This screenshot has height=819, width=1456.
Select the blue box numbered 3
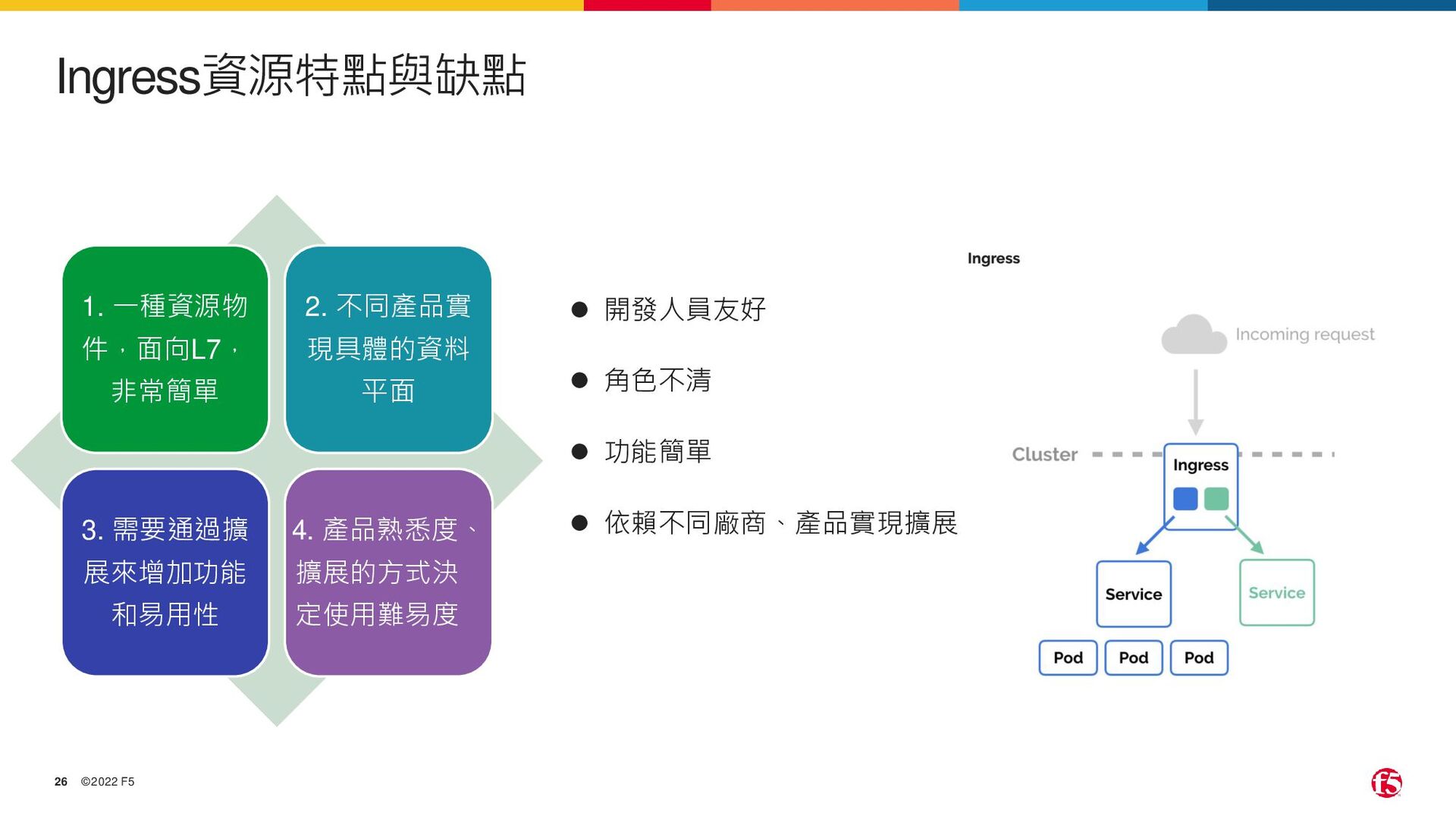coord(165,572)
